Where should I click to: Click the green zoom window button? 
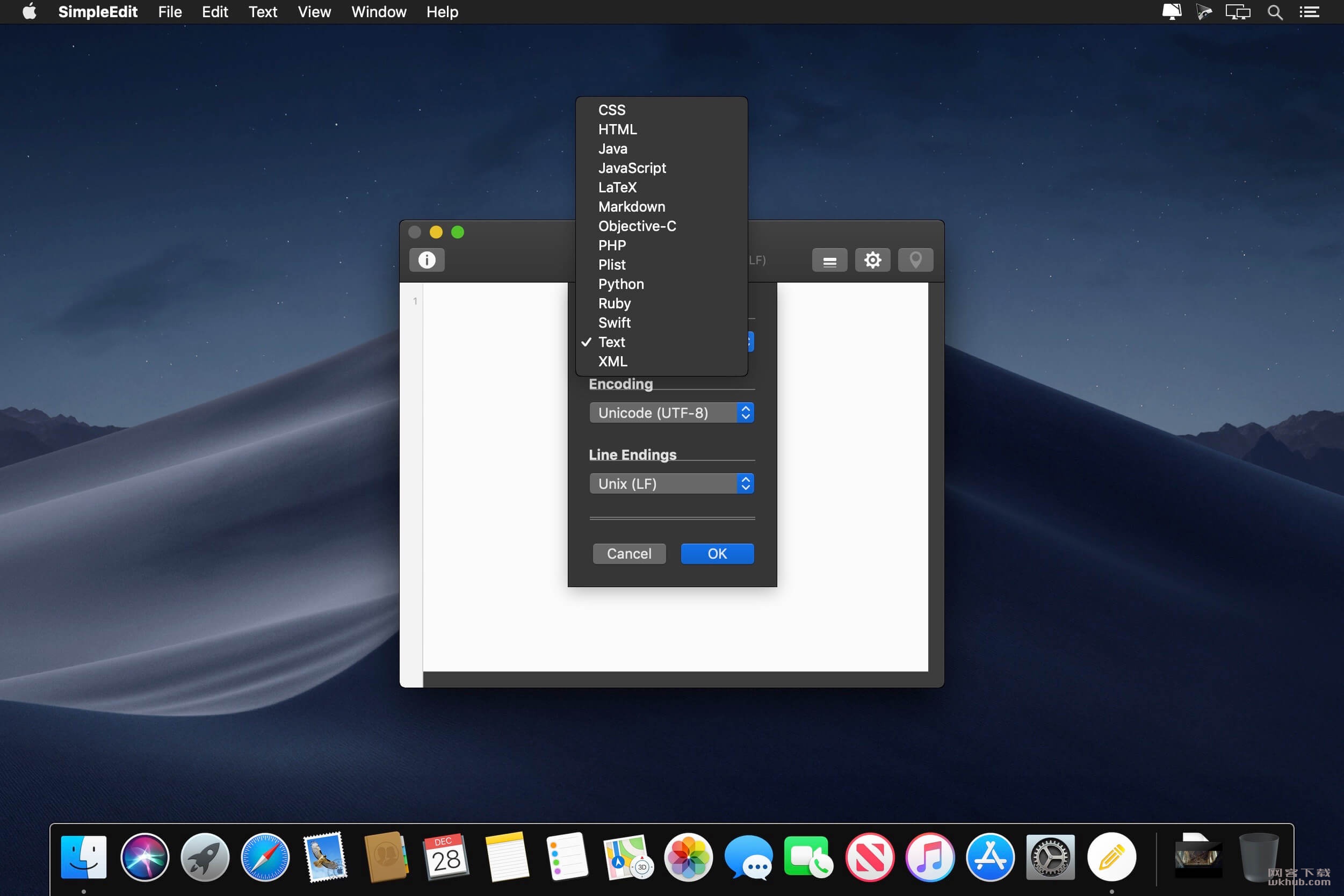coord(458,232)
